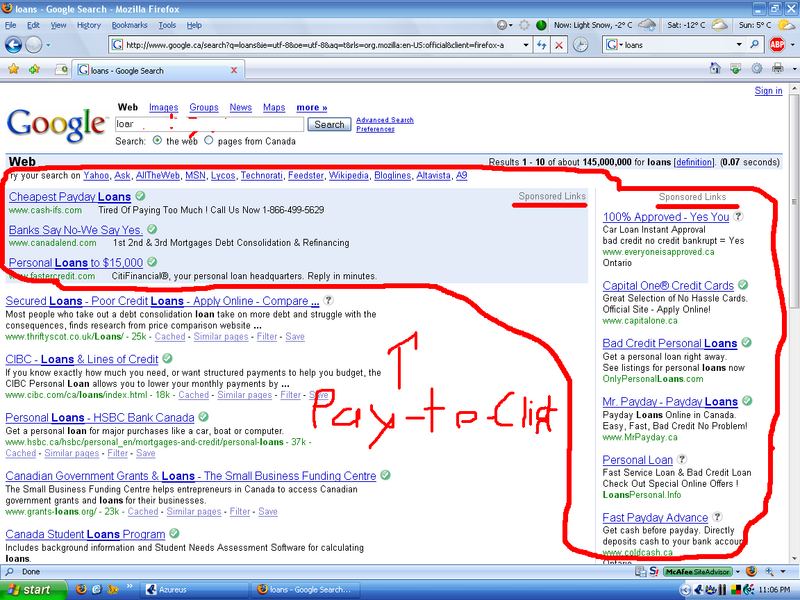Click the grey Forward navigation arrow
The width and height of the screenshot is (800, 600).
click(34, 45)
